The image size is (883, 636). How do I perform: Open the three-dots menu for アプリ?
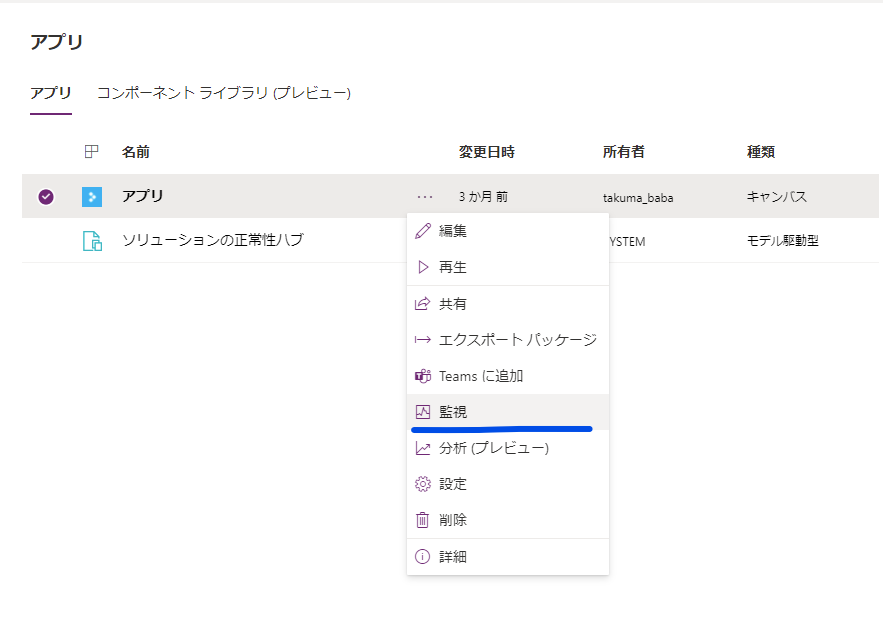click(425, 197)
